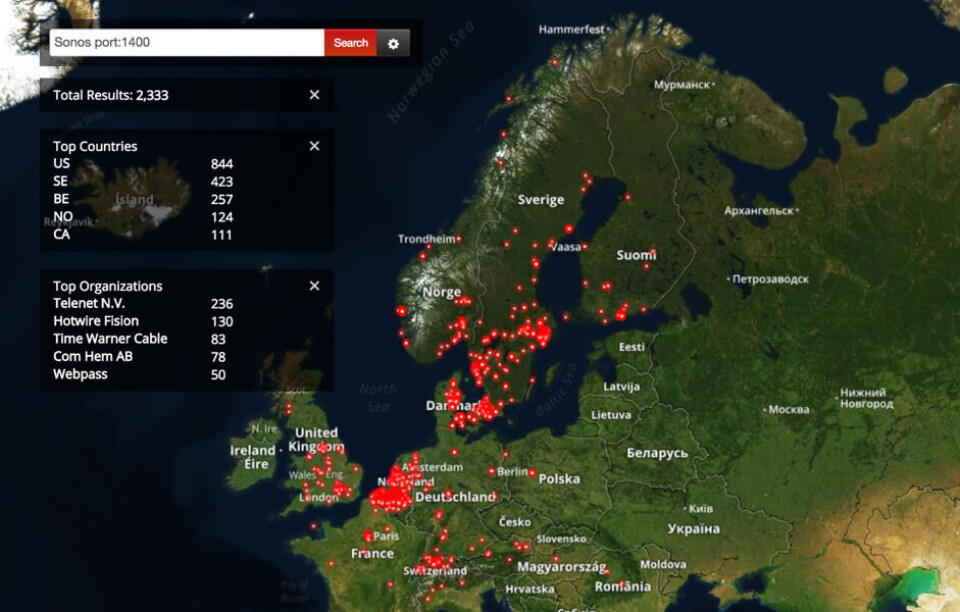Click the Беларусь map label
This screenshot has width=960, height=612.
(x=657, y=453)
